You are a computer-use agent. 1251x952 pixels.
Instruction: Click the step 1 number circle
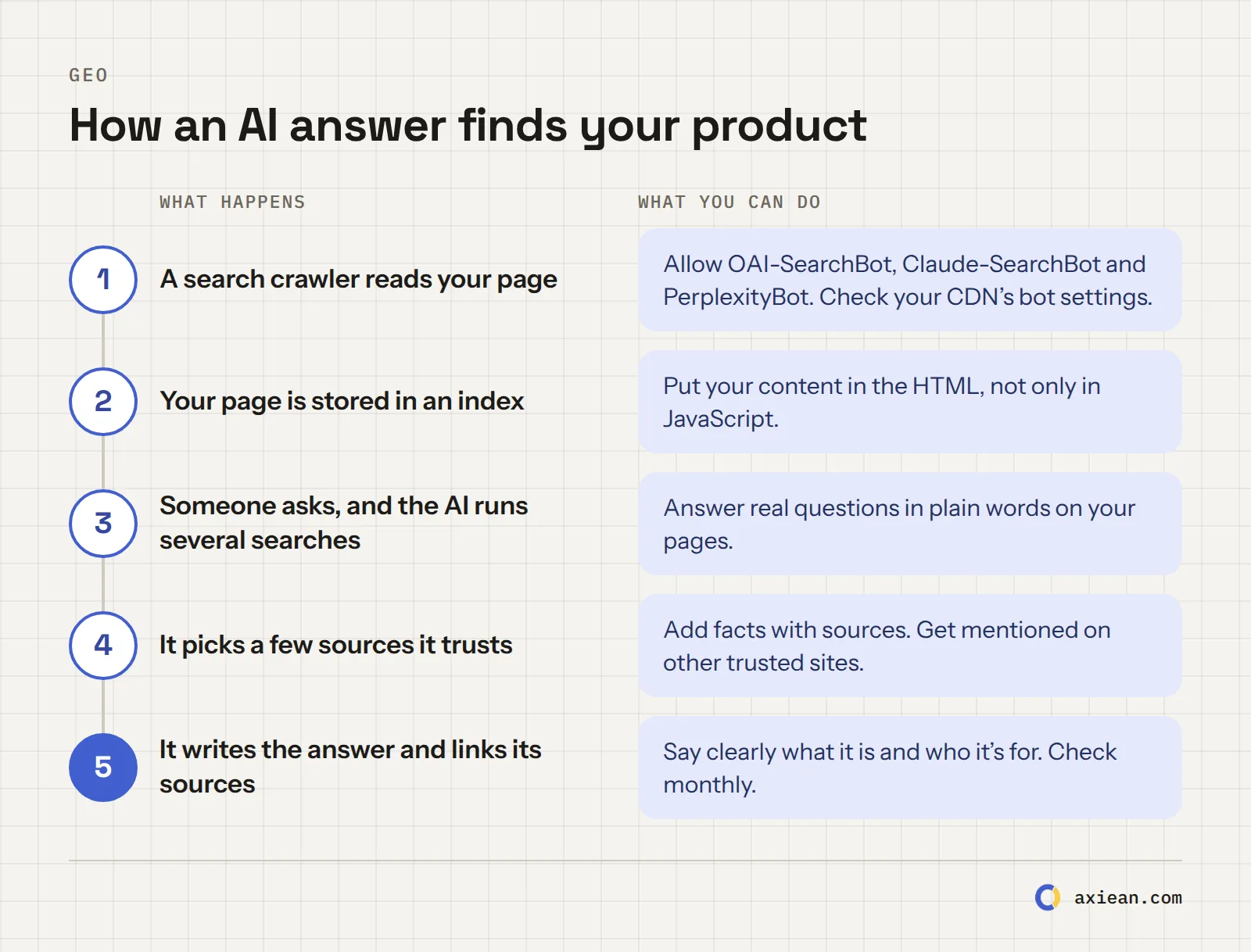click(103, 280)
